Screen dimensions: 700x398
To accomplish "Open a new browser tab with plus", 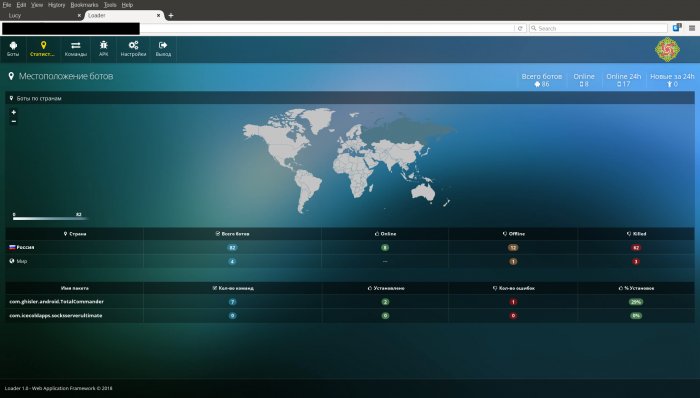I will (x=171, y=15).
